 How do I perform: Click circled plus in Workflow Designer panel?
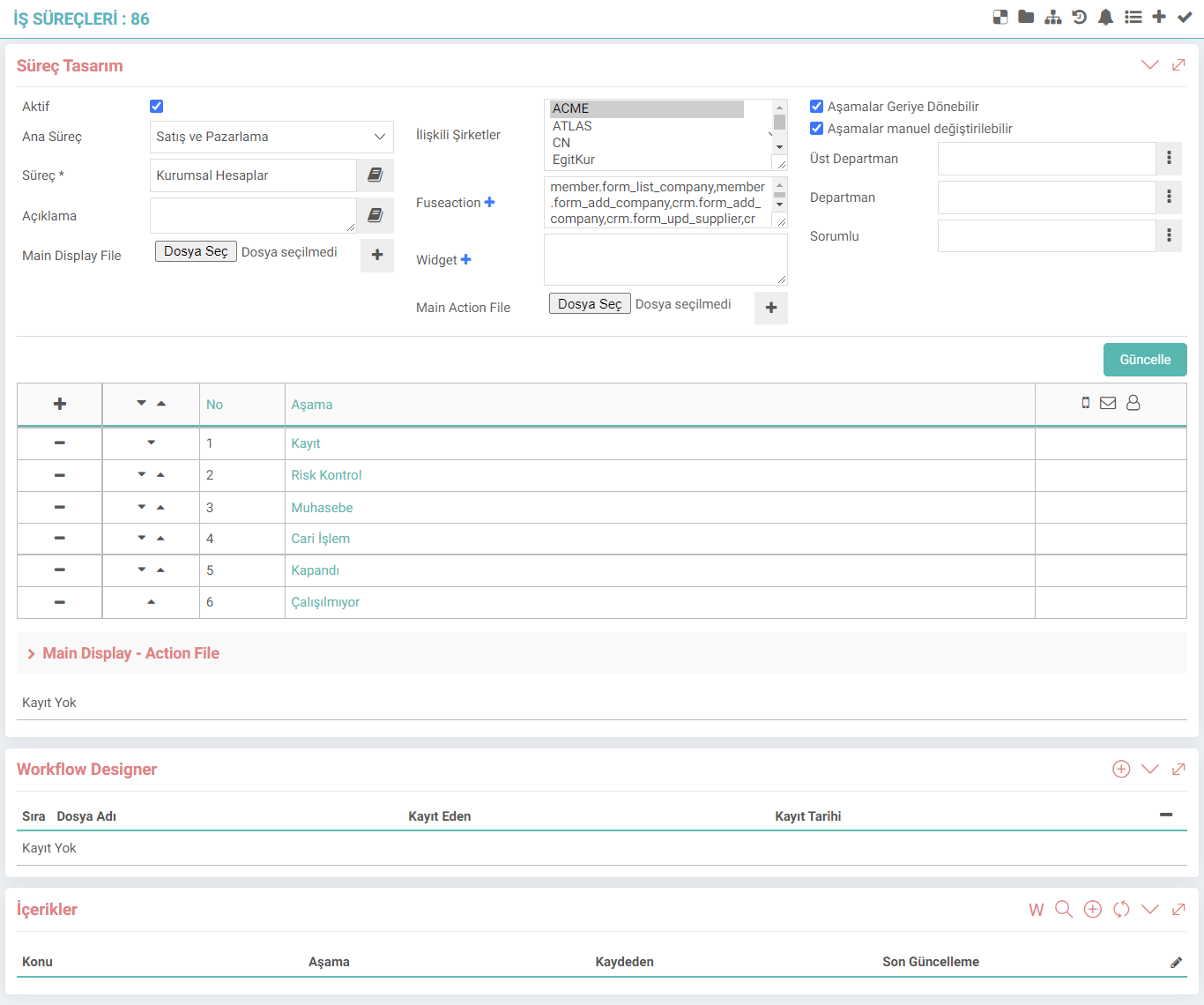point(1121,769)
